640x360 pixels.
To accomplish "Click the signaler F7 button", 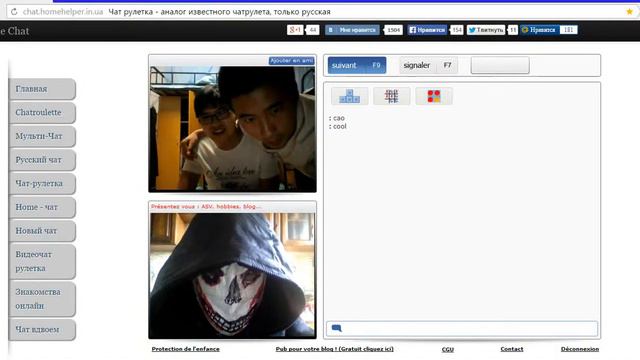I will click(x=428, y=65).
